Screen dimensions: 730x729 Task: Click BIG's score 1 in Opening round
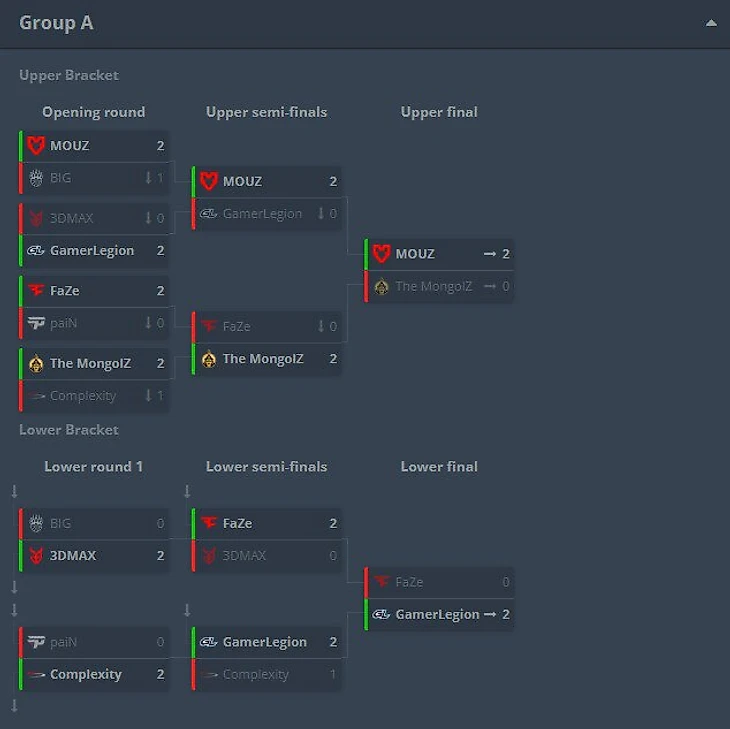pos(160,178)
